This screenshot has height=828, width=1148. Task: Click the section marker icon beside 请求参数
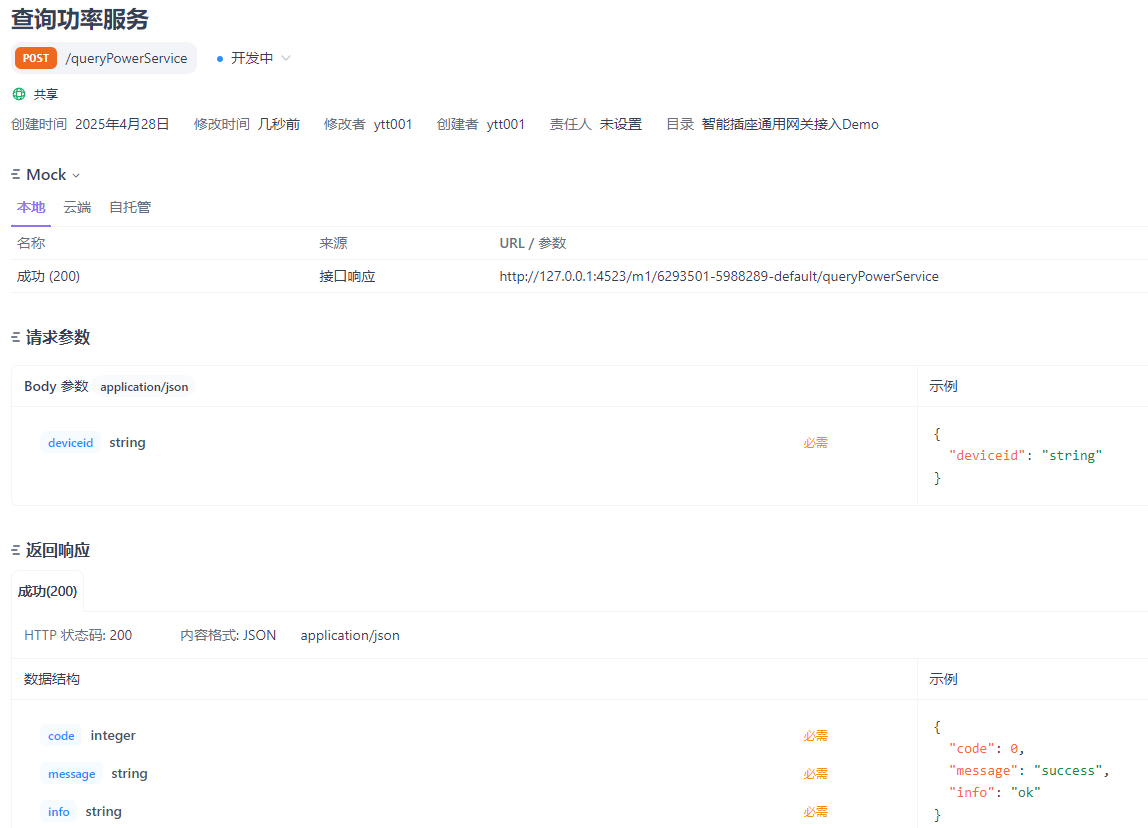point(15,337)
